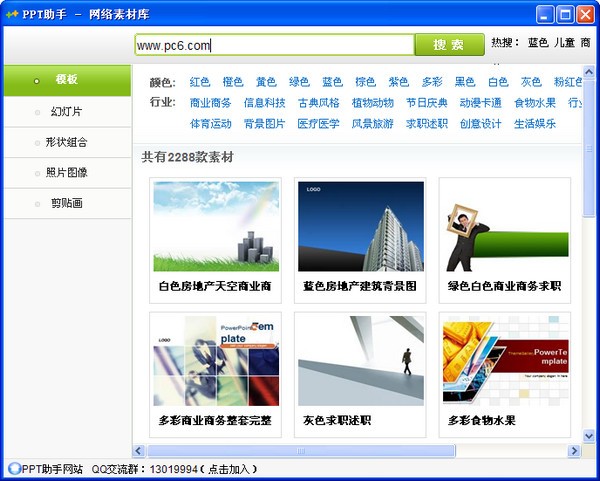Open 照片图像 sidebar category
Screen dimensions: 600x481
(66, 173)
